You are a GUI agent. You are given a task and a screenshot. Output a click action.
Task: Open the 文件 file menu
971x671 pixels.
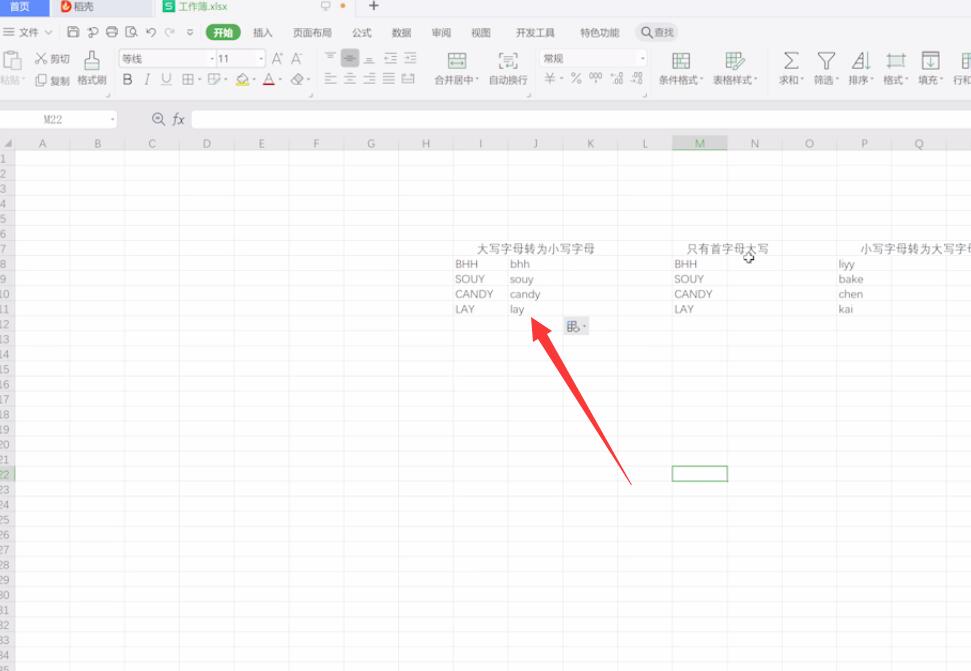[27, 32]
